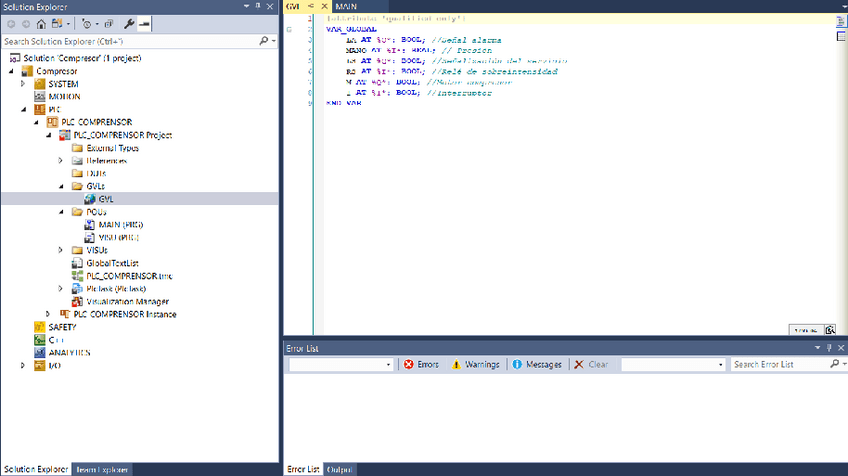Image resolution: width=848 pixels, height=476 pixels.
Task: Switch to the MAIN editor tab
Action: click(x=347, y=6)
